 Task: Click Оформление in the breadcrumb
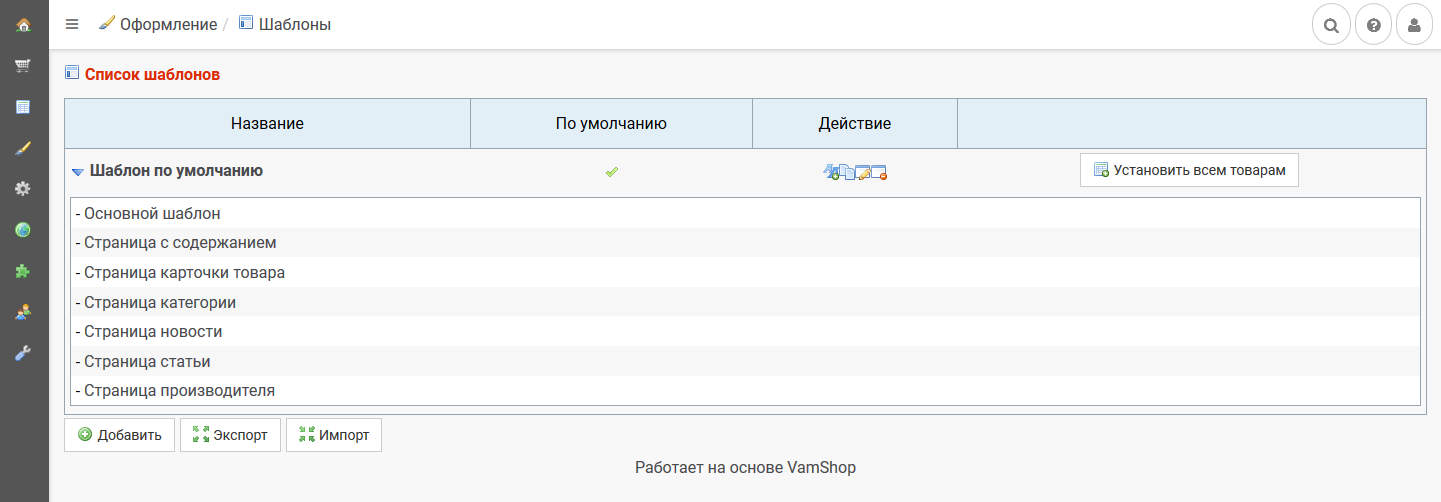(x=169, y=24)
